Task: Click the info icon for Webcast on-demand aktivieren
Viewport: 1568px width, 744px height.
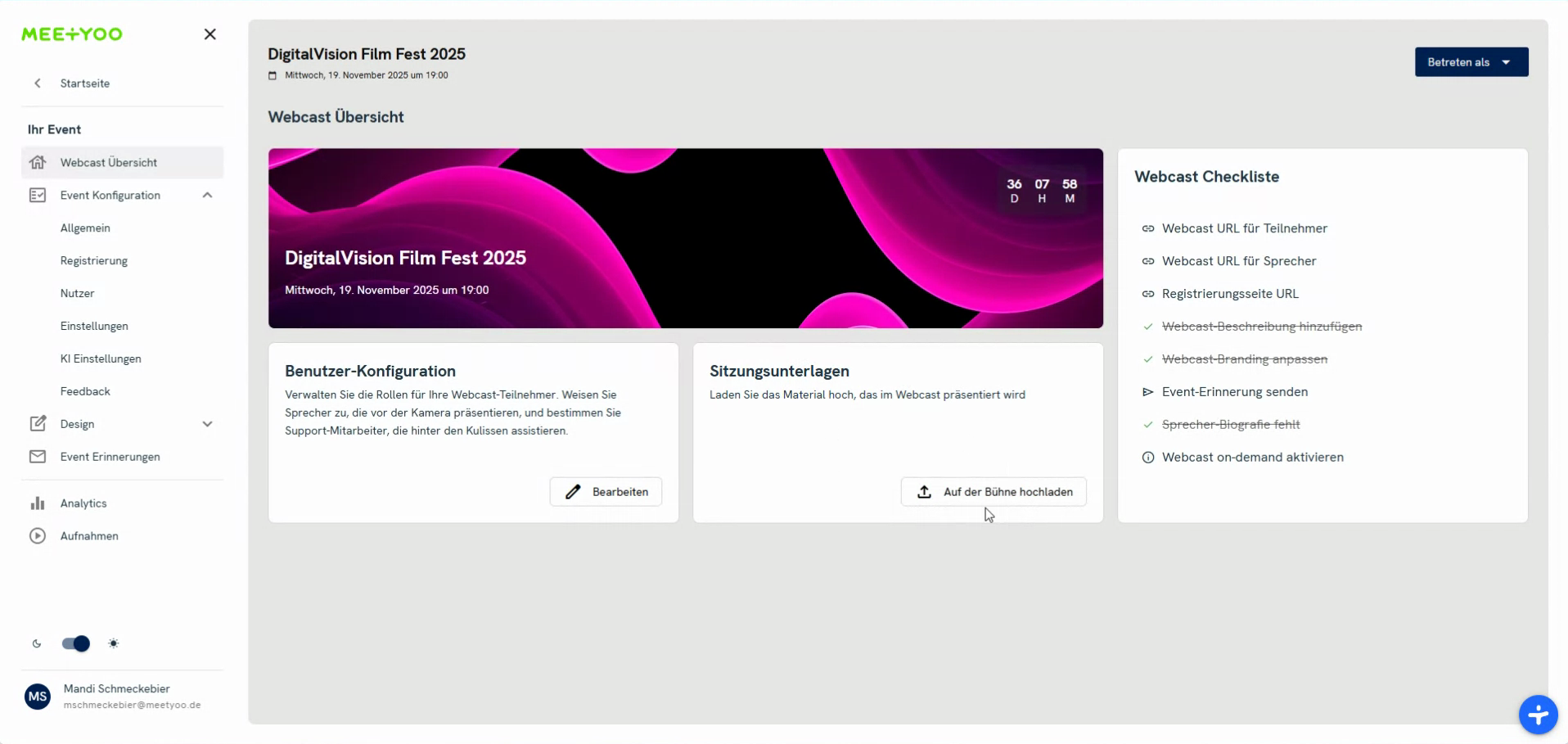Action: tap(1147, 457)
